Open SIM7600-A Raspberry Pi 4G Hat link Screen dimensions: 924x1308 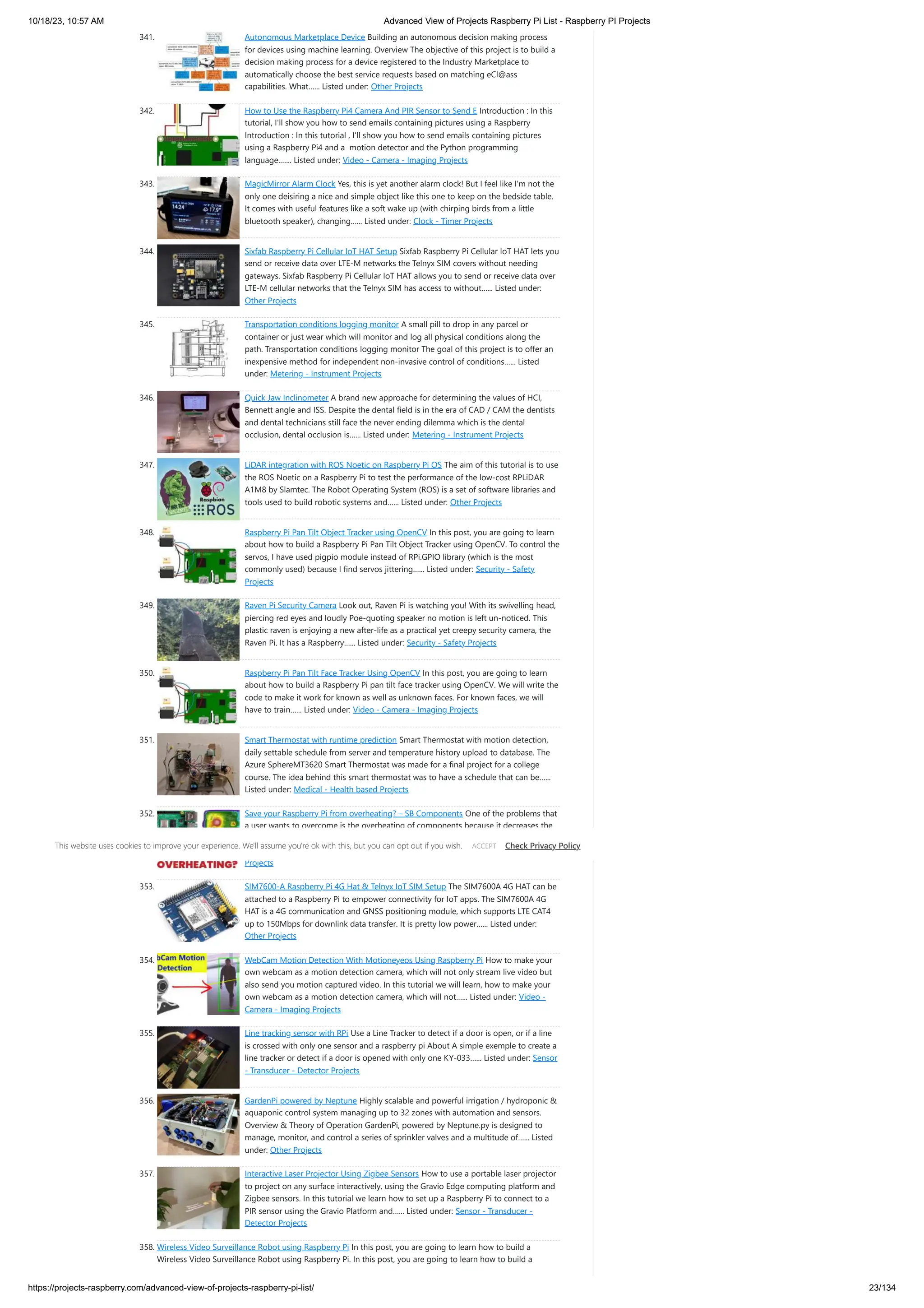click(x=345, y=886)
